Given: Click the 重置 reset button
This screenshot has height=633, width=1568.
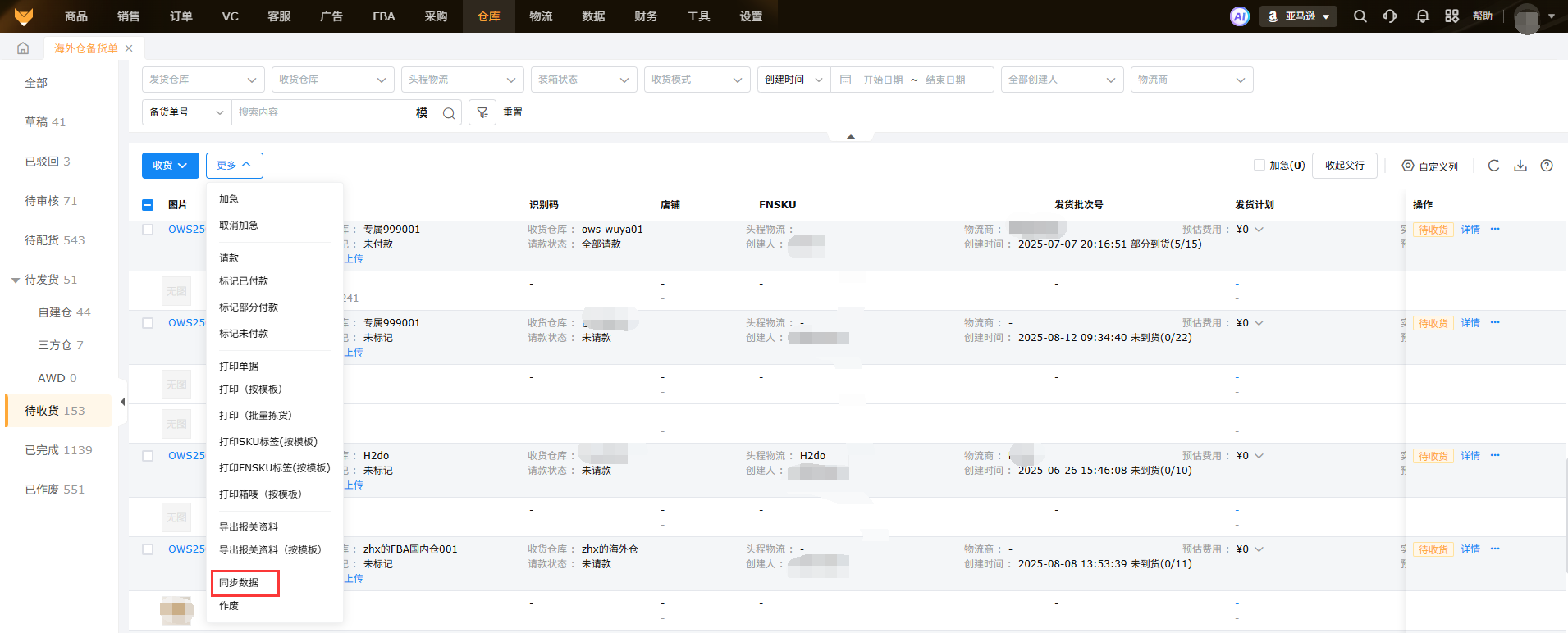Looking at the screenshot, I should tap(513, 112).
